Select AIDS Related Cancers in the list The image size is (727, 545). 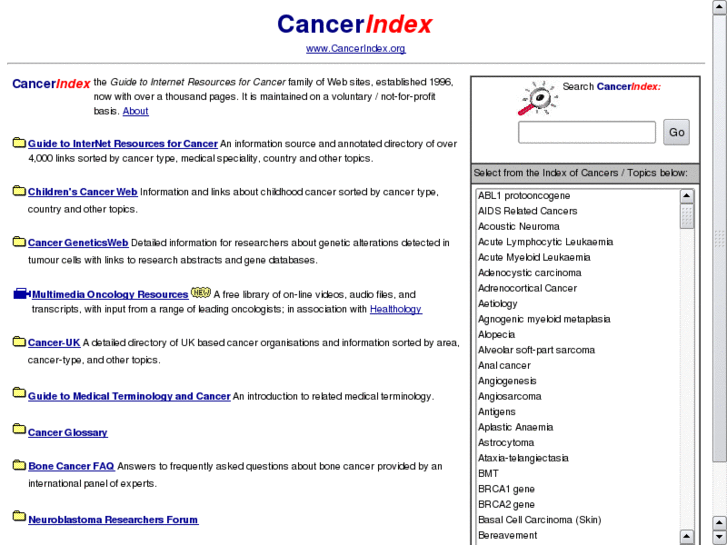click(x=577, y=211)
